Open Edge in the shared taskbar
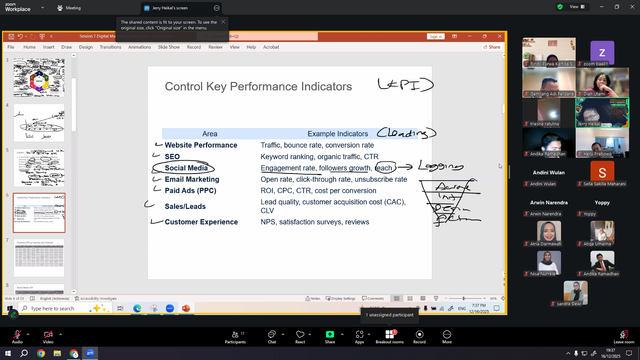 pyautogui.click(x=137, y=308)
